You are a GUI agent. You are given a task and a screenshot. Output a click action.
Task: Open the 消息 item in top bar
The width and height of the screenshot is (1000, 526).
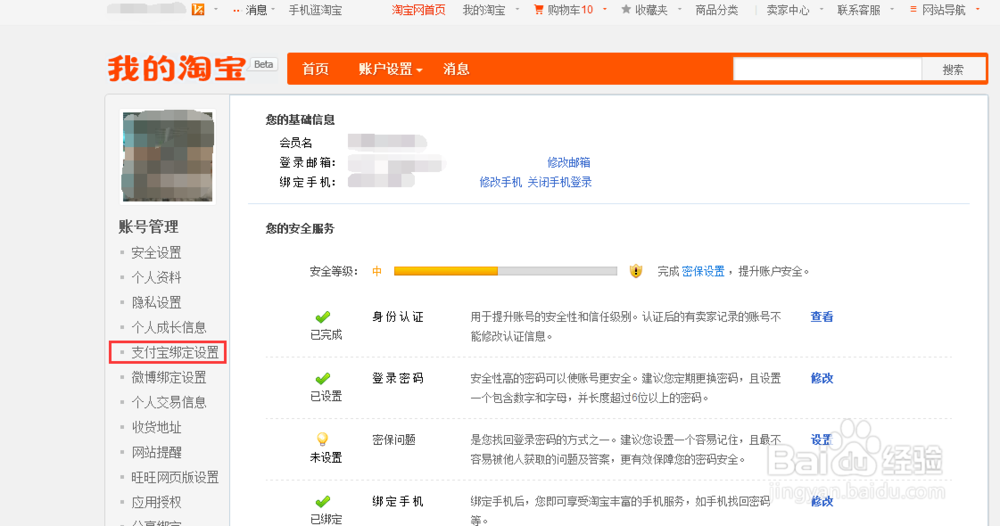(x=256, y=10)
